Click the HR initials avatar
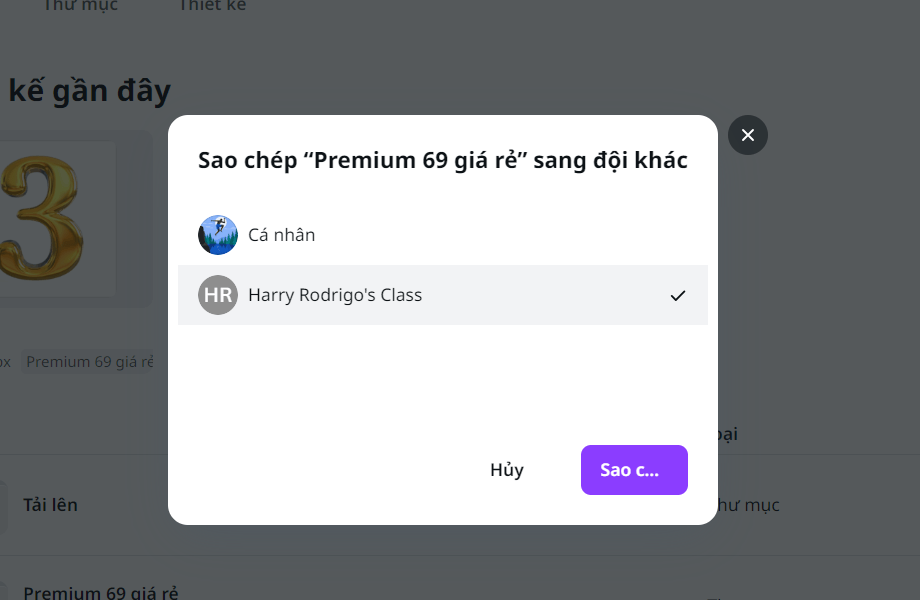This screenshot has width=920, height=600. pos(218,295)
